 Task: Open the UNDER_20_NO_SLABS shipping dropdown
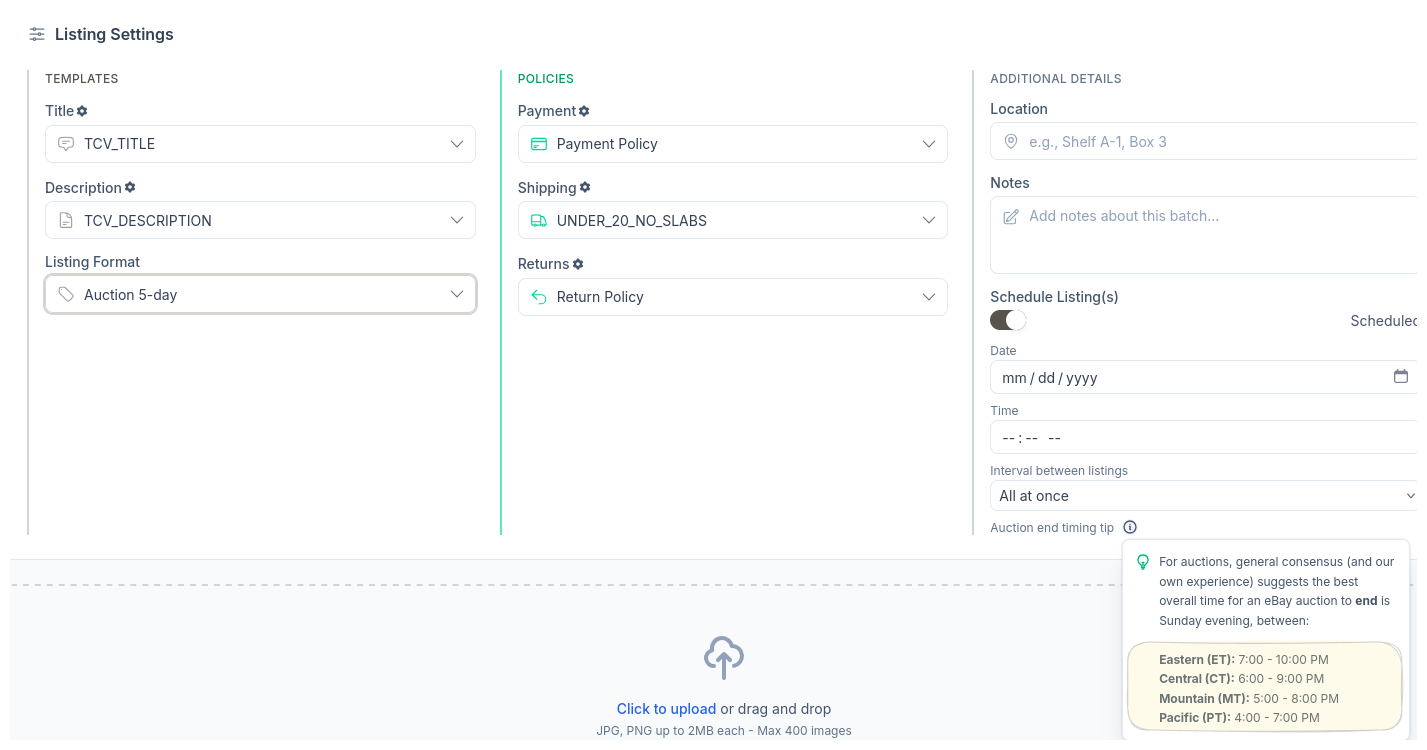click(x=732, y=220)
